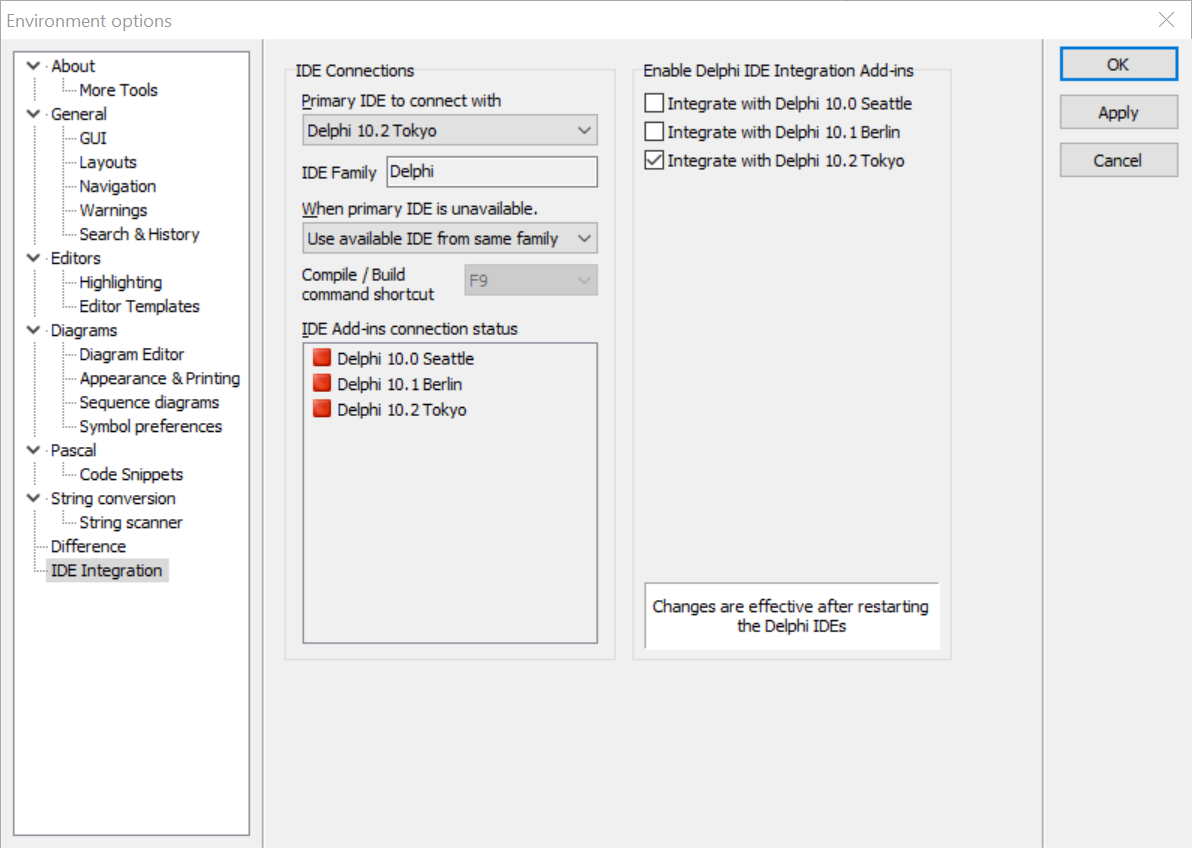Image resolution: width=1192 pixels, height=848 pixels.
Task: Open Primary IDE to connect with dropdown
Action: point(450,130)
